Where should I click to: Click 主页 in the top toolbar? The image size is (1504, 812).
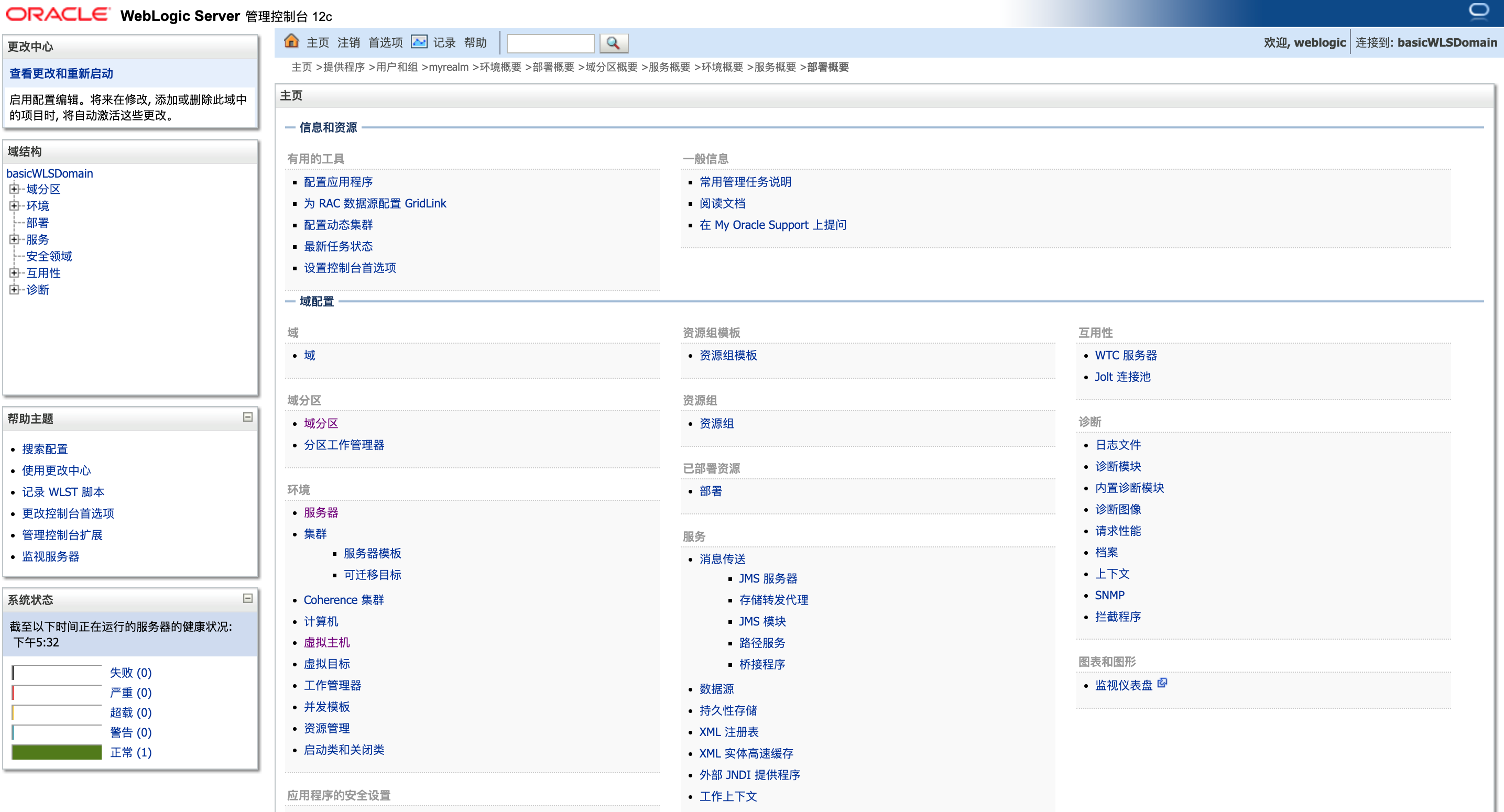(318, 42)
